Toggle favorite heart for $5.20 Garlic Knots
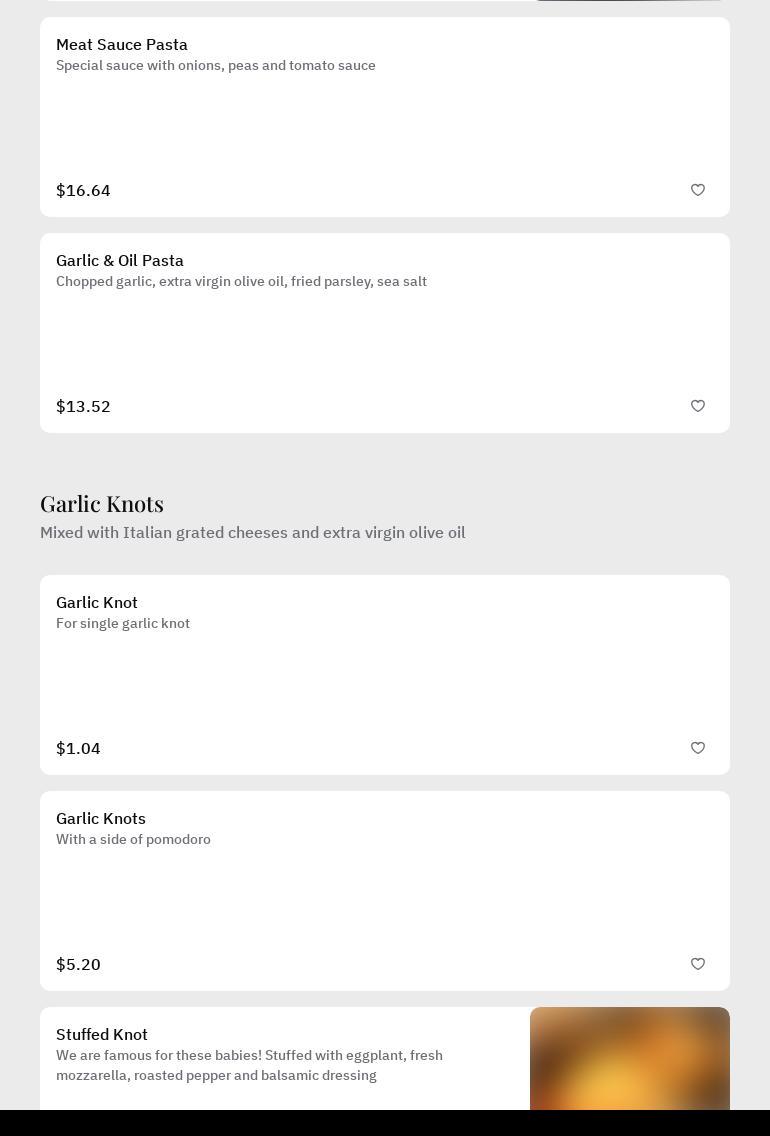 click(x=698, y=964)
